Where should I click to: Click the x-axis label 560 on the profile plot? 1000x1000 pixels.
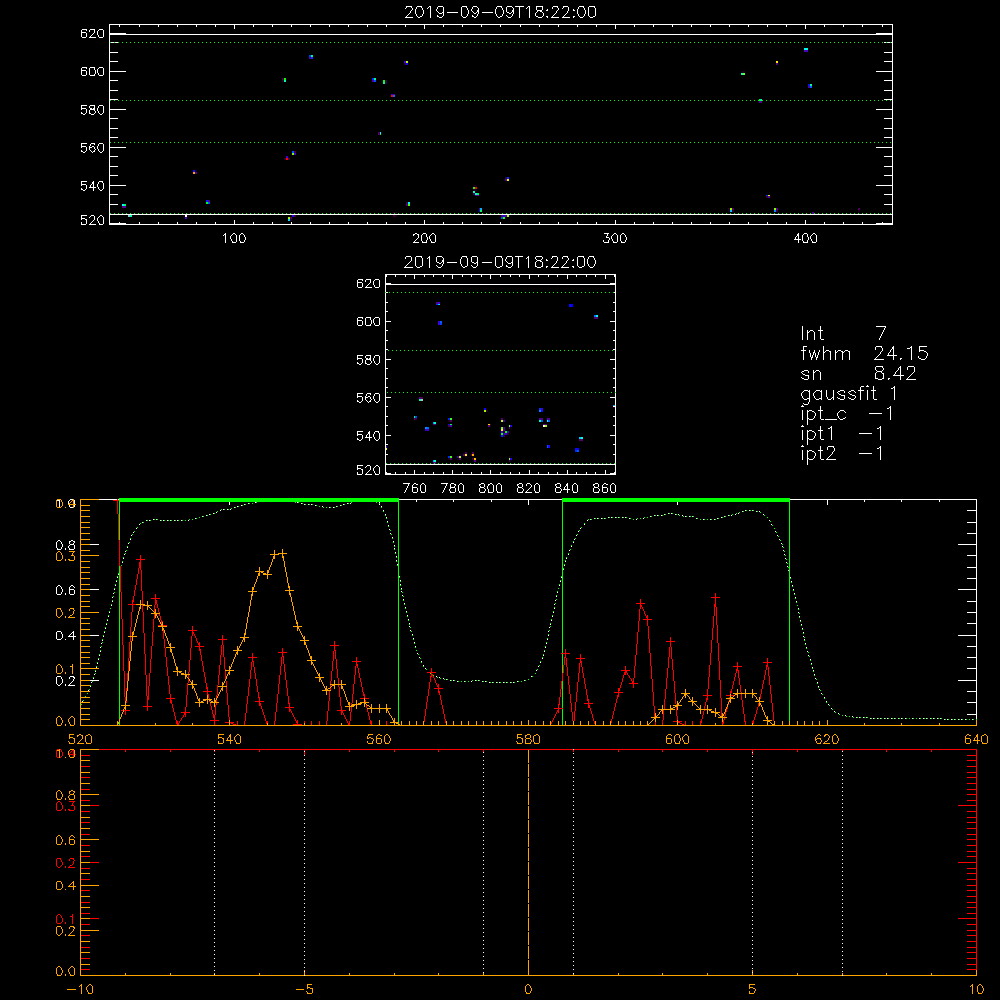379,739
